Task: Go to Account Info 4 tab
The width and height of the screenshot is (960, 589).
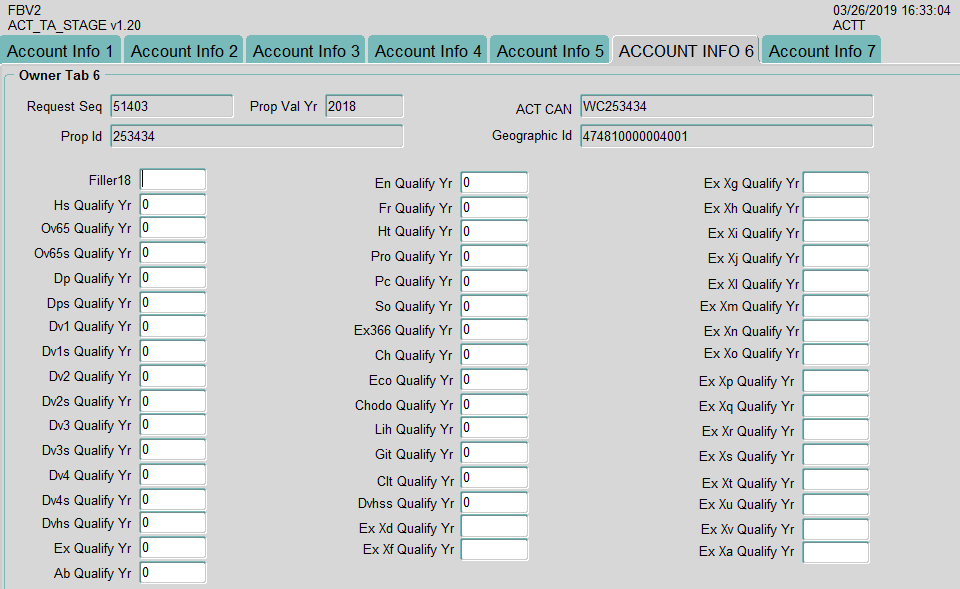Action: [428, 51]
